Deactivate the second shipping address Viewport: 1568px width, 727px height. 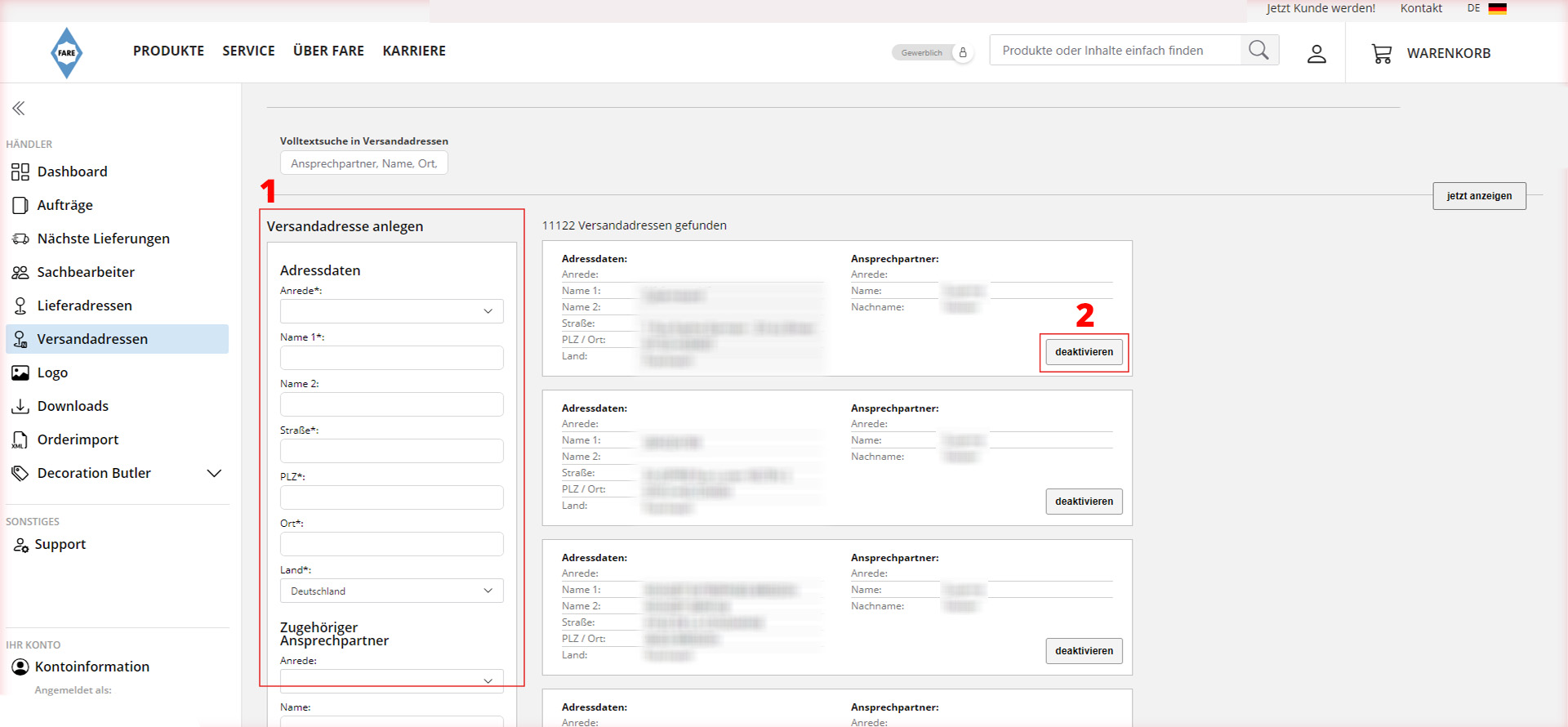(1084, 502)
